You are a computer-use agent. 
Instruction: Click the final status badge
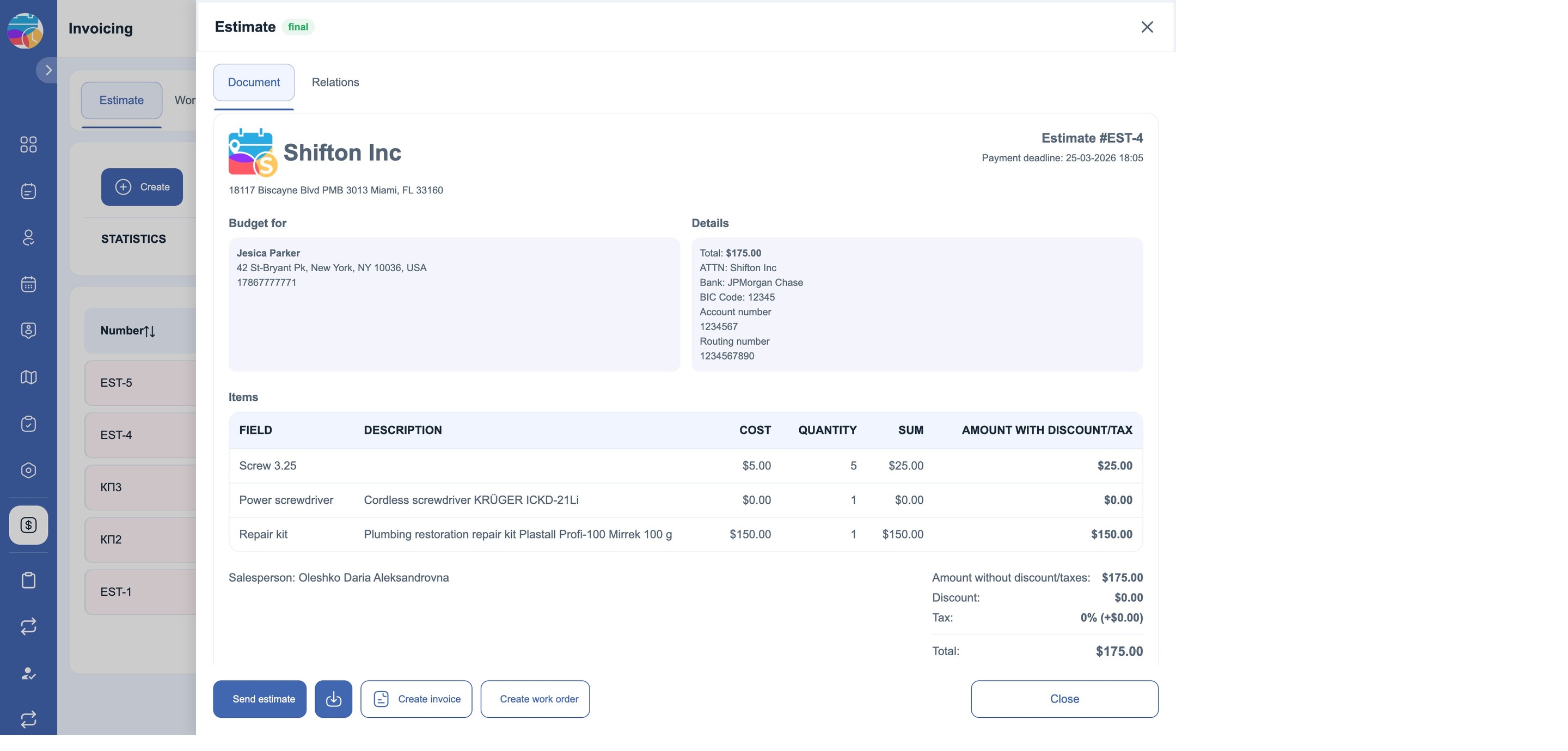[x=298, y=27]
